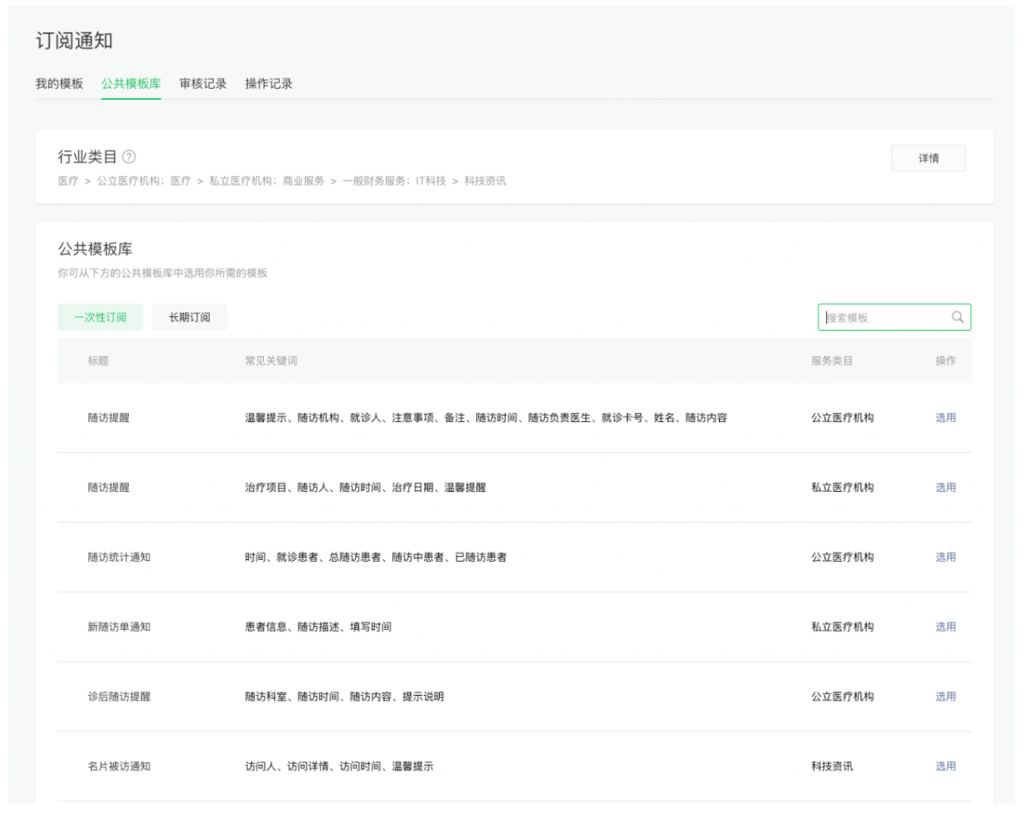选用 the 诊后随访提醒 template

(945, 697)
